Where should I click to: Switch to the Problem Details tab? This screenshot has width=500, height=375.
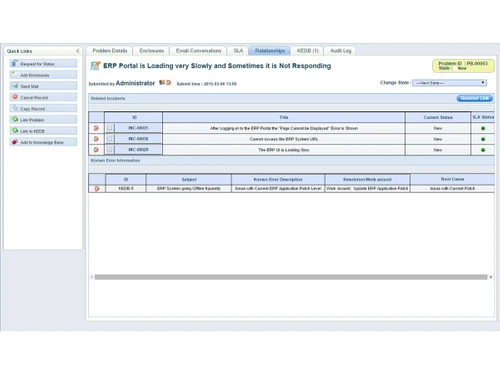click(x=110, y=51)
